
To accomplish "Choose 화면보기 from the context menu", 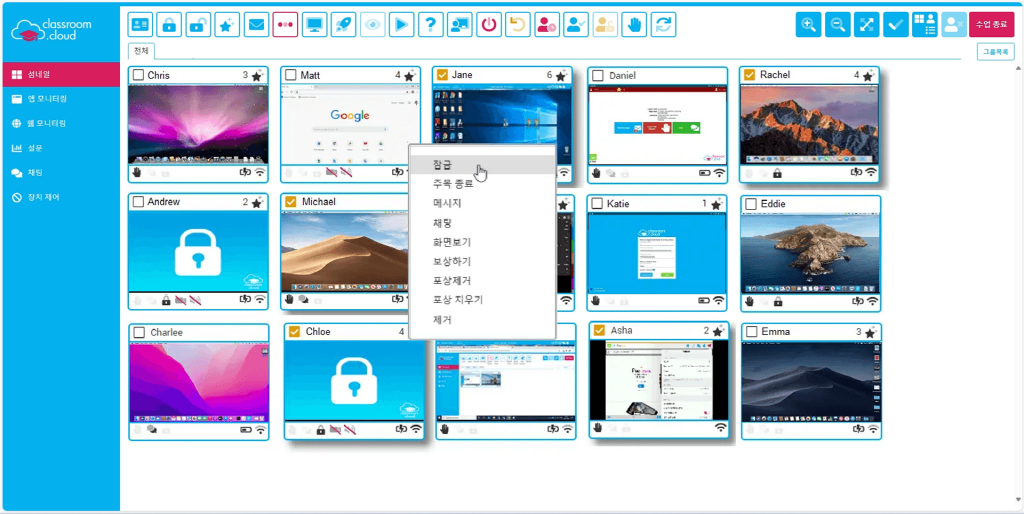I will tap(451, 242).
